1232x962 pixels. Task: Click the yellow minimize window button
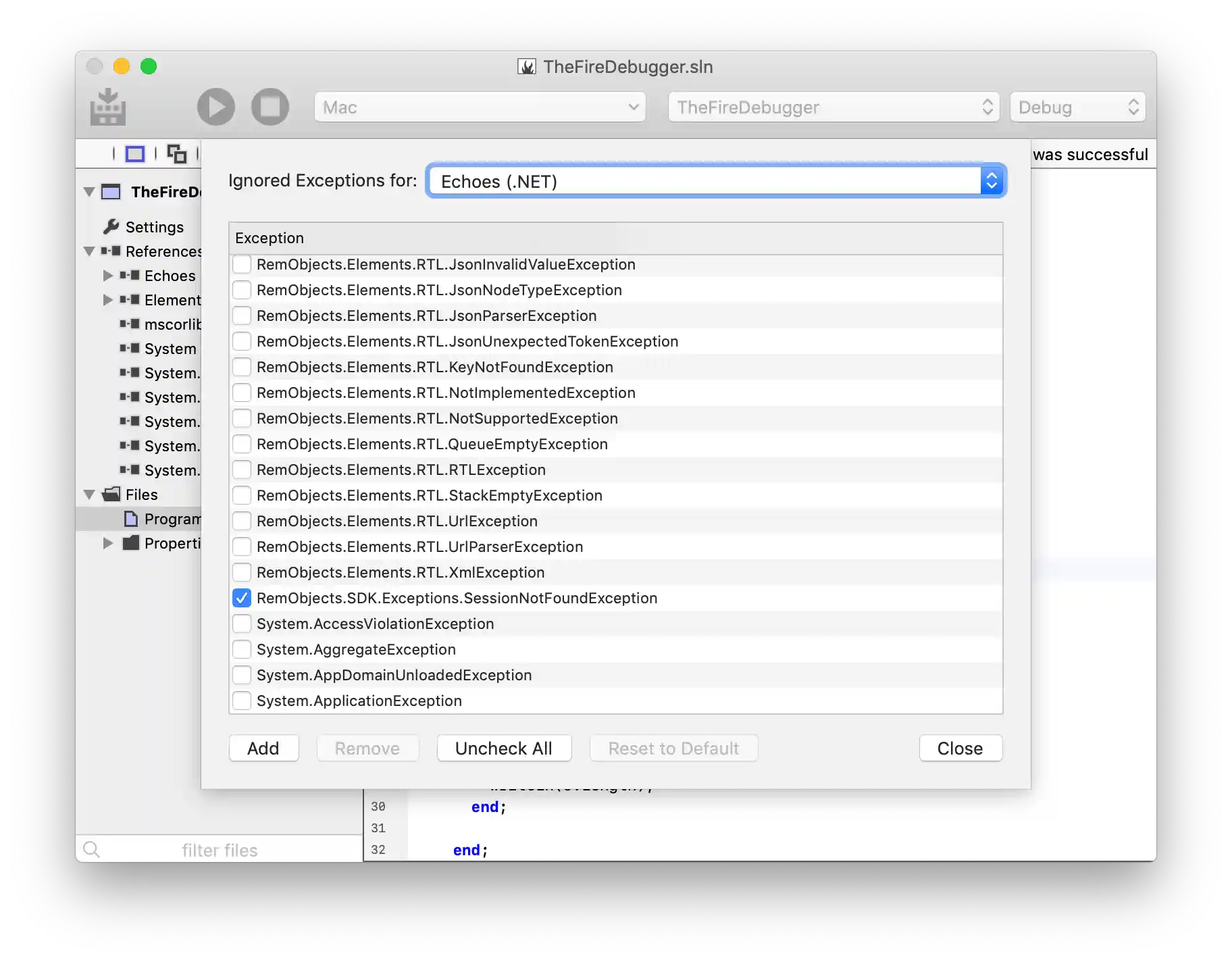122,66
